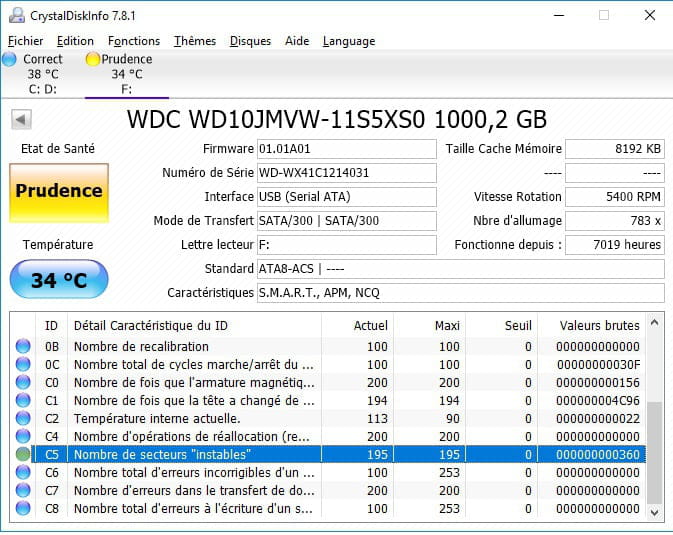Click the yellow Prudence health status button
673x535 pixels.
pos(59,192)
